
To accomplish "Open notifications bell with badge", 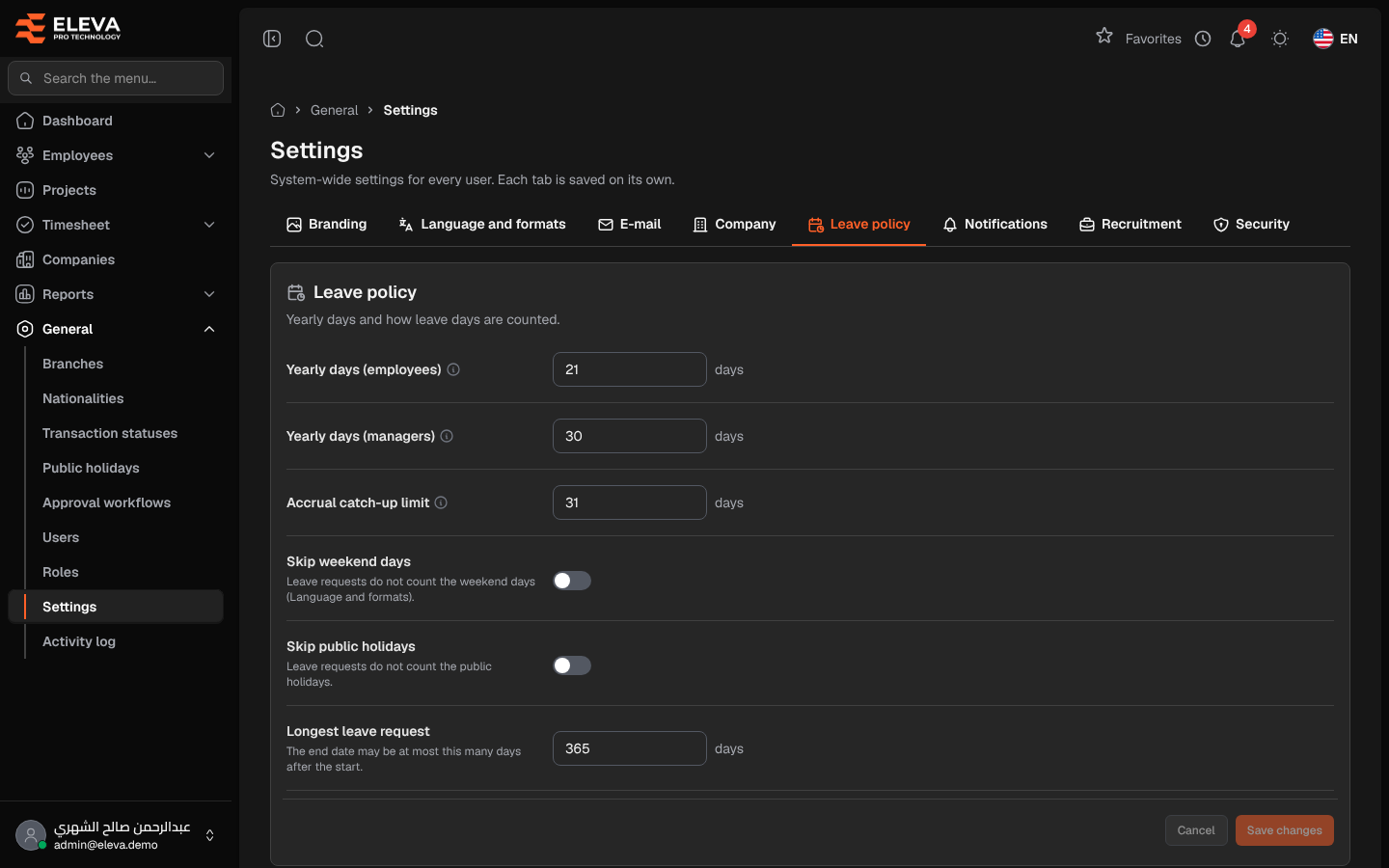I will click(1239, 37).
